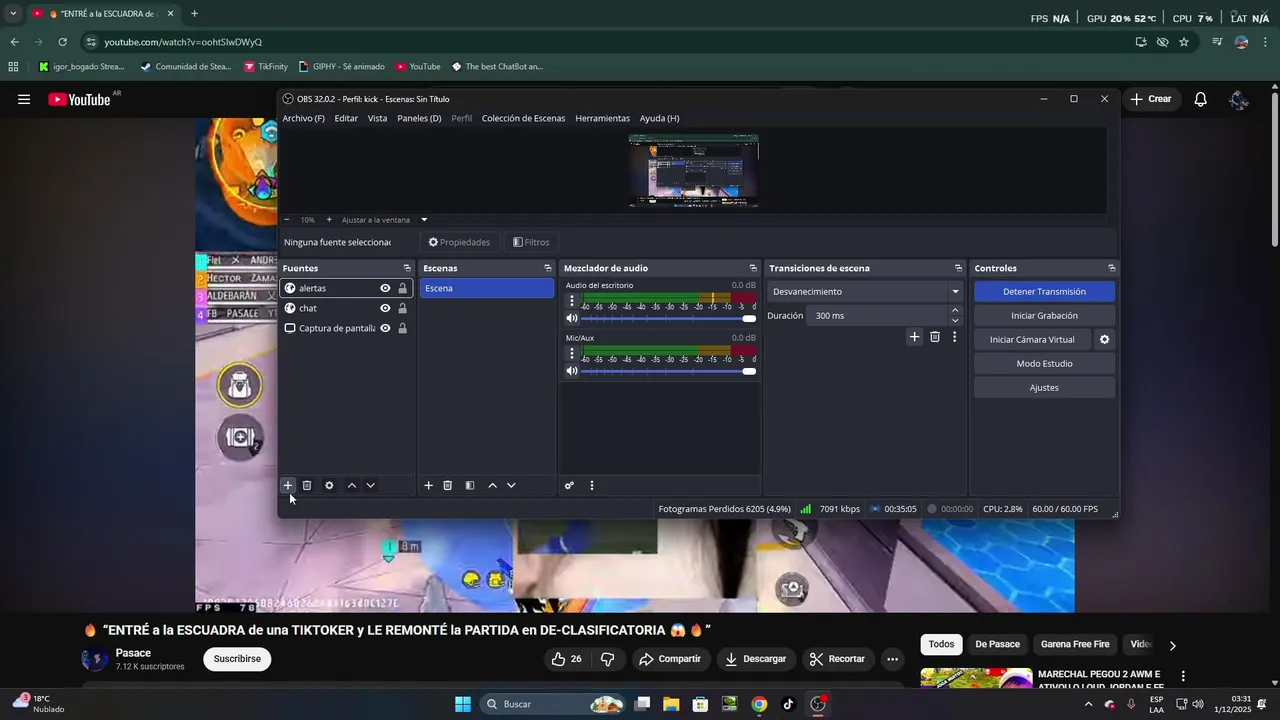The image size is (1280, 720).
Task: Open Chrome tab search dropdown arrow
Action: tap(13, 14)
